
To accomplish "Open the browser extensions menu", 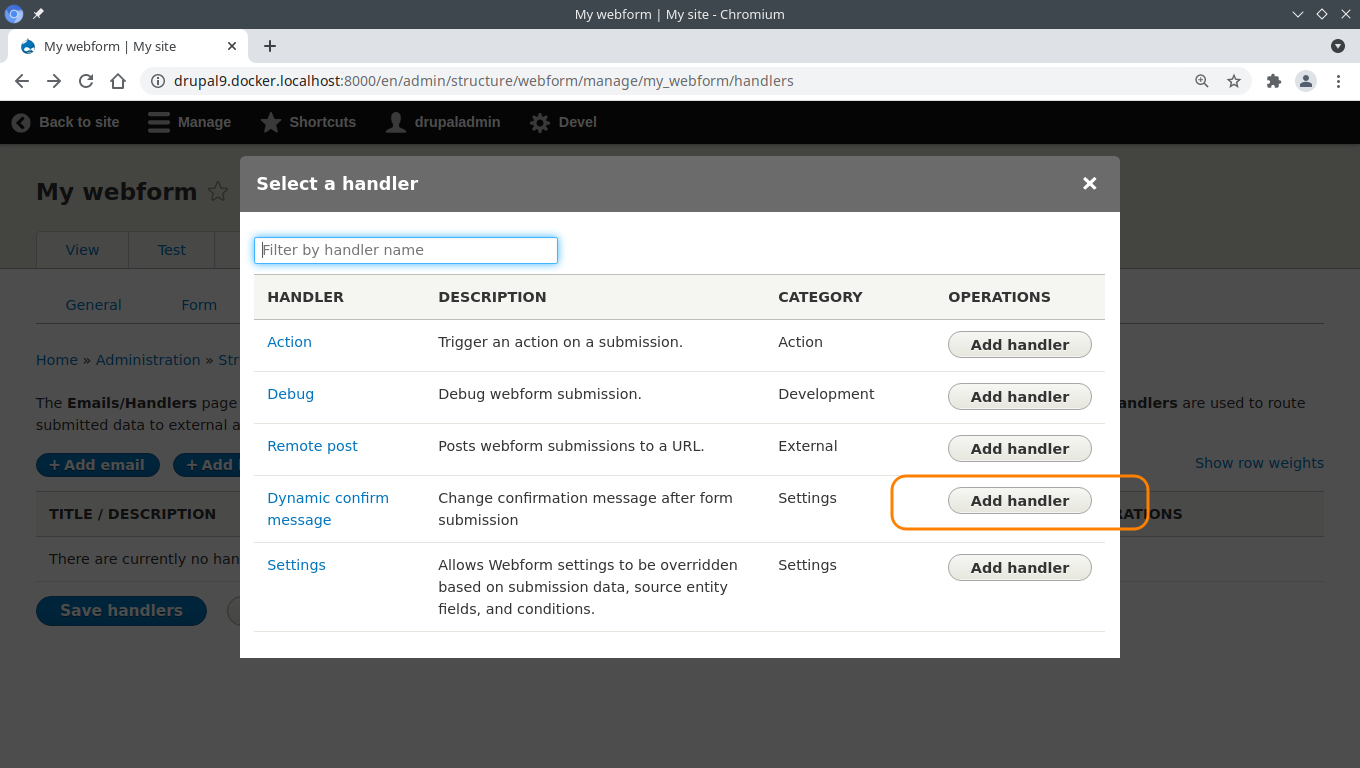I will (1274, 81).
